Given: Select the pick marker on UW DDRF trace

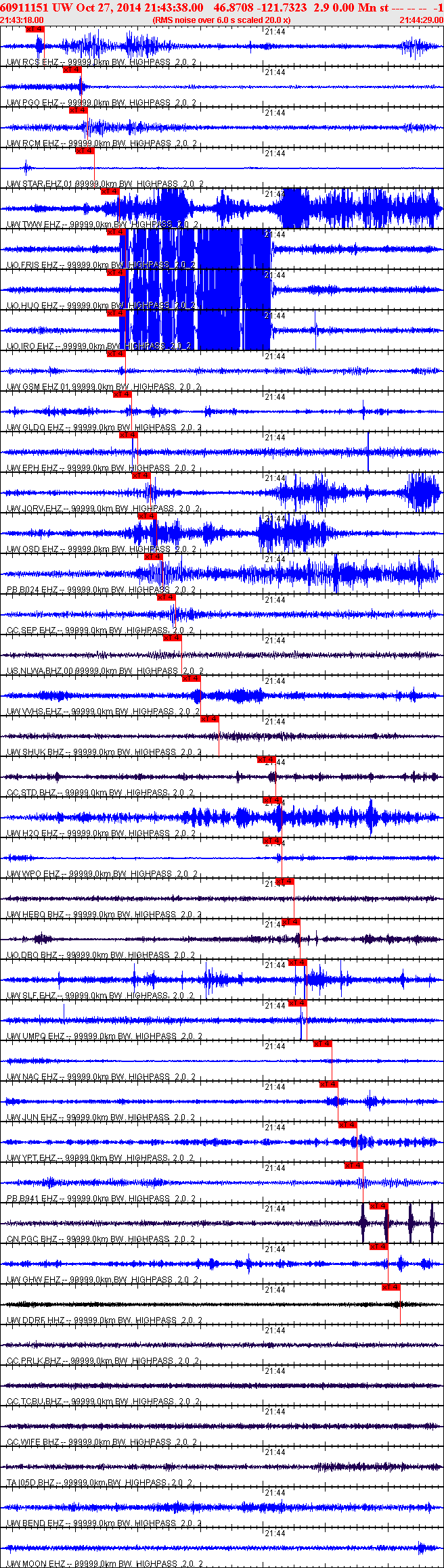Looking at the screenshot, I should tap(391, 1287).
